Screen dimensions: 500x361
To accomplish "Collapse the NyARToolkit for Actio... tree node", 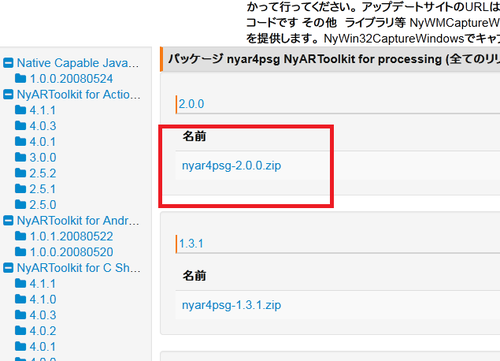I will click(8, 94).
